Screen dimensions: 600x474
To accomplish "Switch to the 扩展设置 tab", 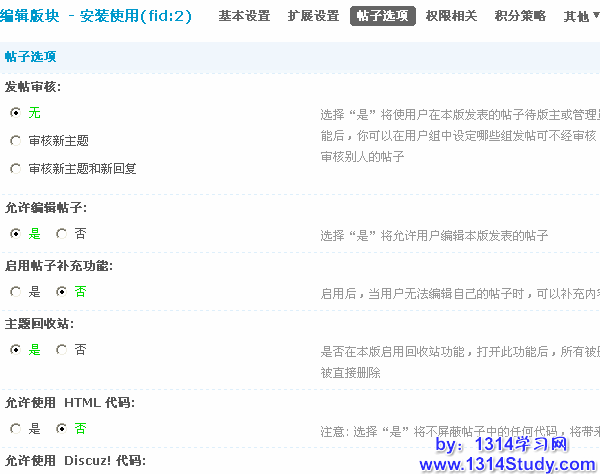I will pyautogui.click(x=313, y=16).
